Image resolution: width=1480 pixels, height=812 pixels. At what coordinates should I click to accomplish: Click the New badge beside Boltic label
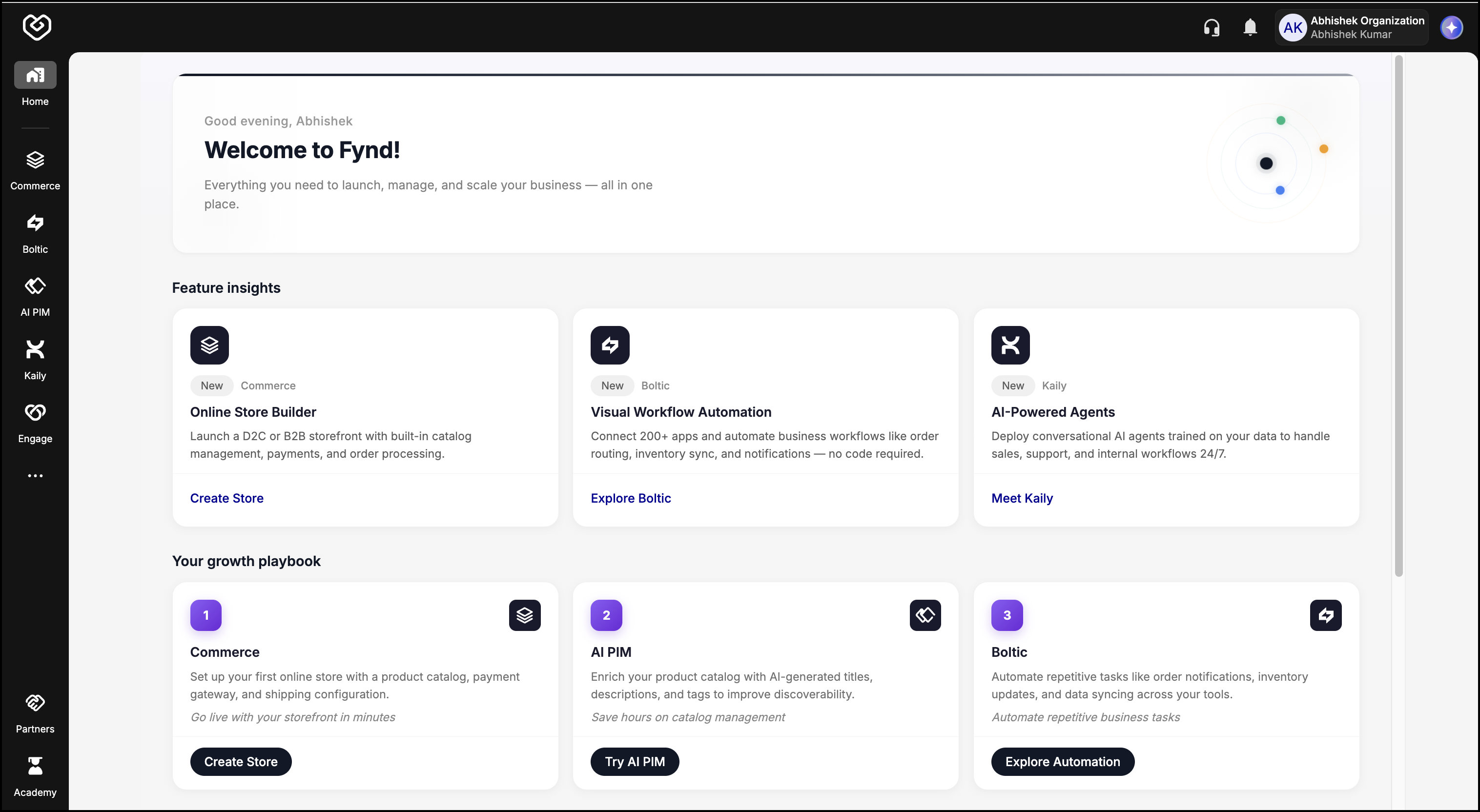click(x=612, y=386)
